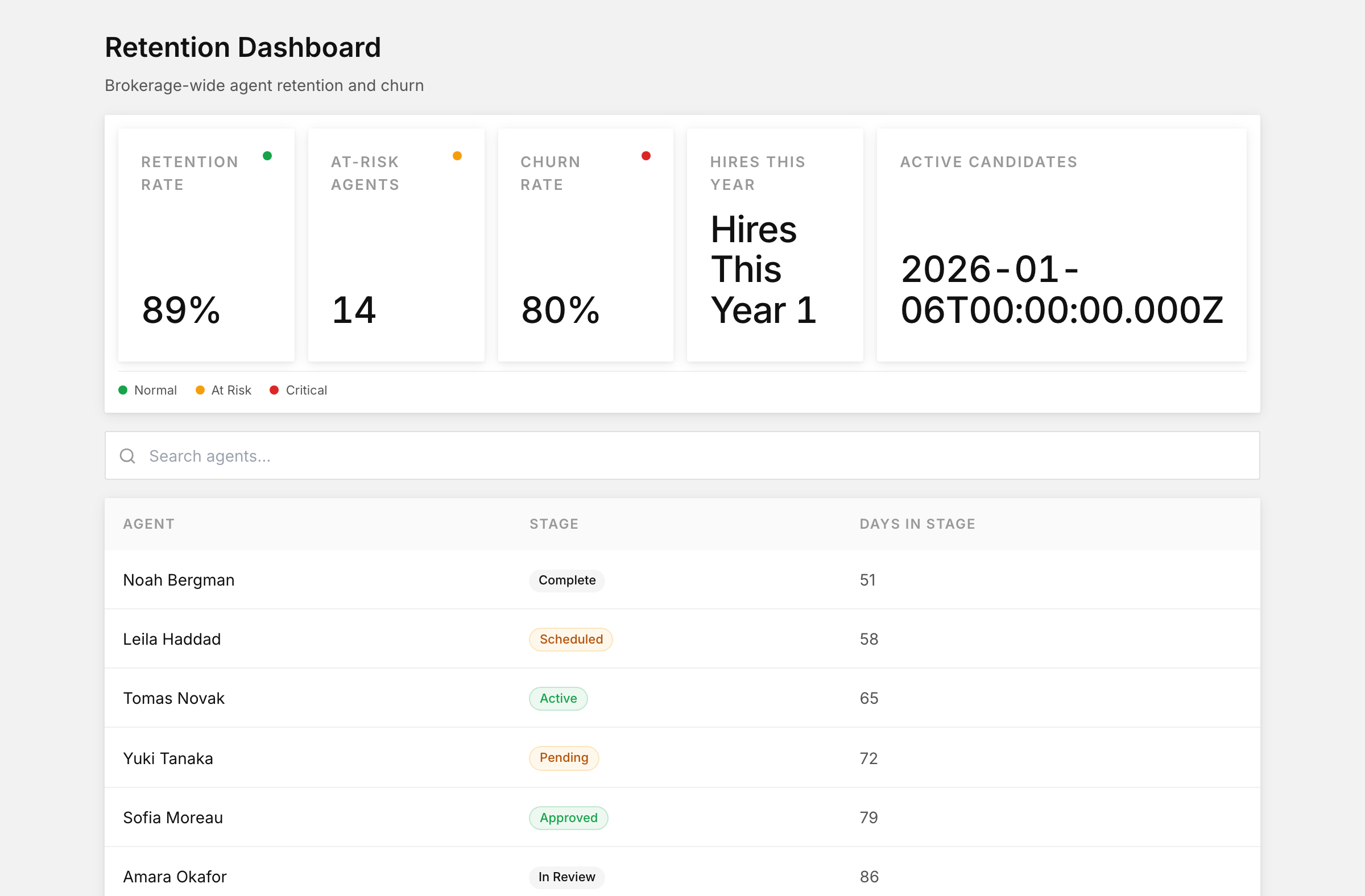Click the Complete stage badge
Viewport: 1365px width, 896px height.
[566, 580]
